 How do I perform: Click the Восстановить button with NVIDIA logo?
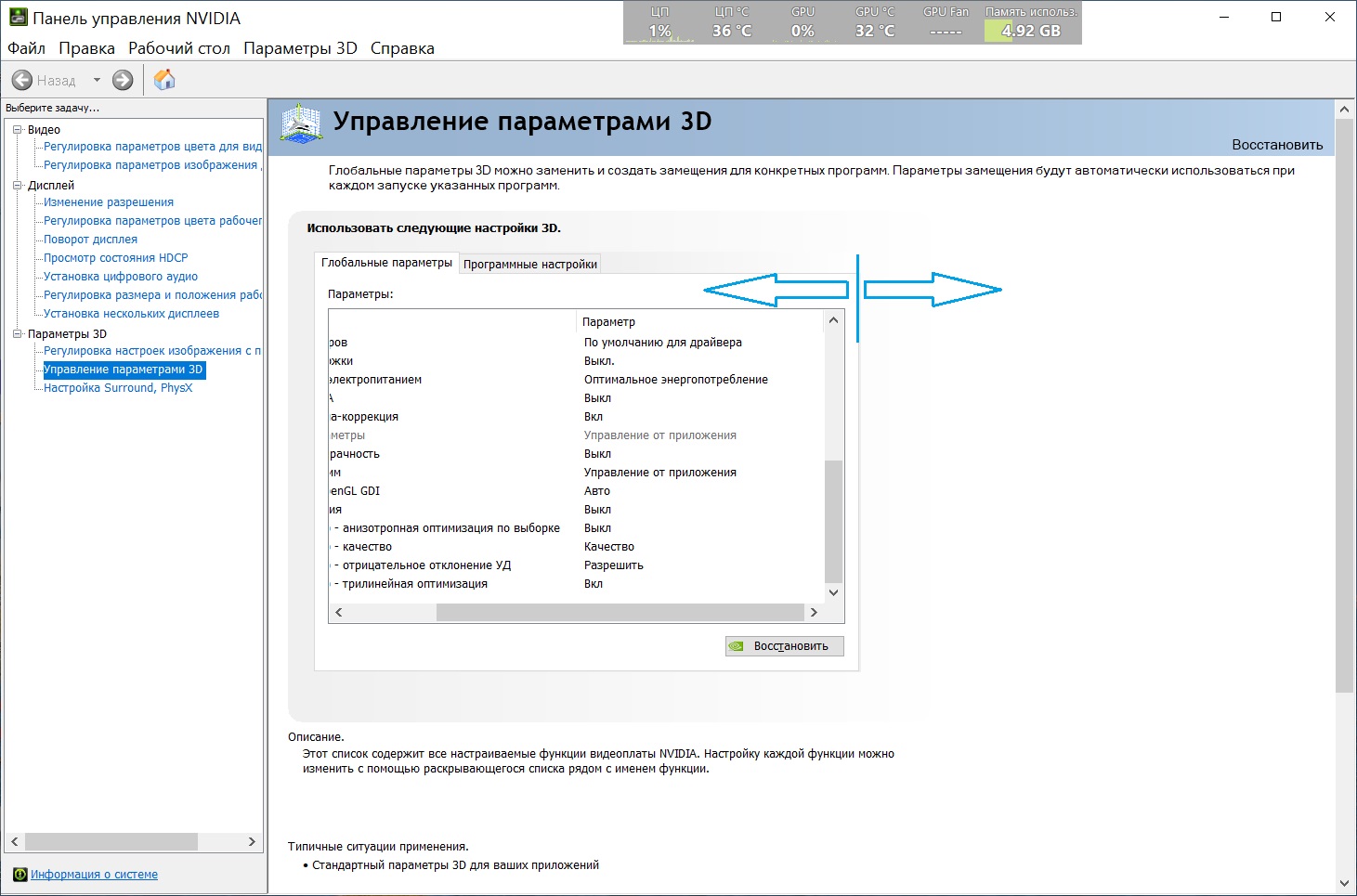tap(785, 646)
